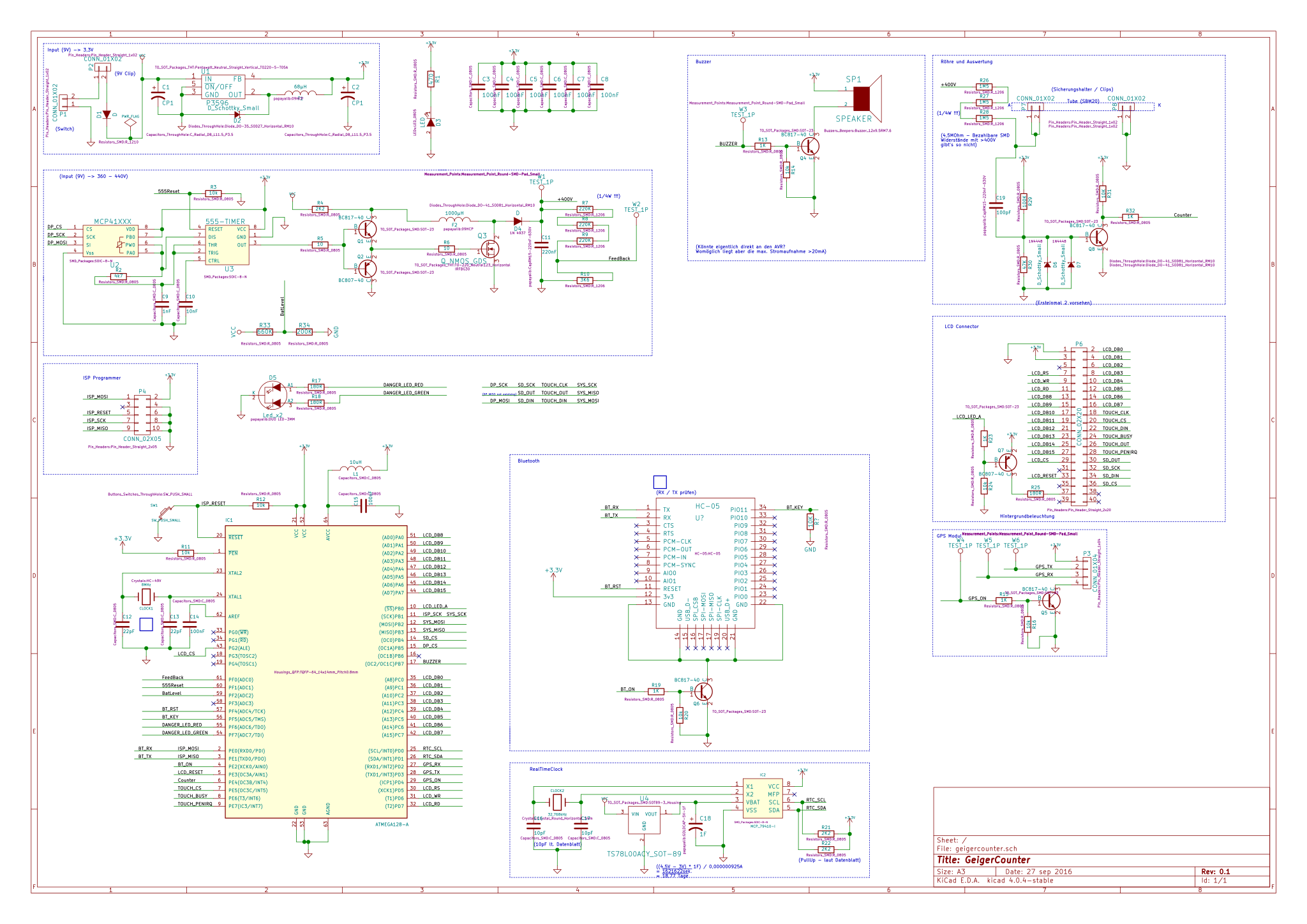Select the 'Size: A3' field
1307x924 pixels.
[x=951, y=872]
